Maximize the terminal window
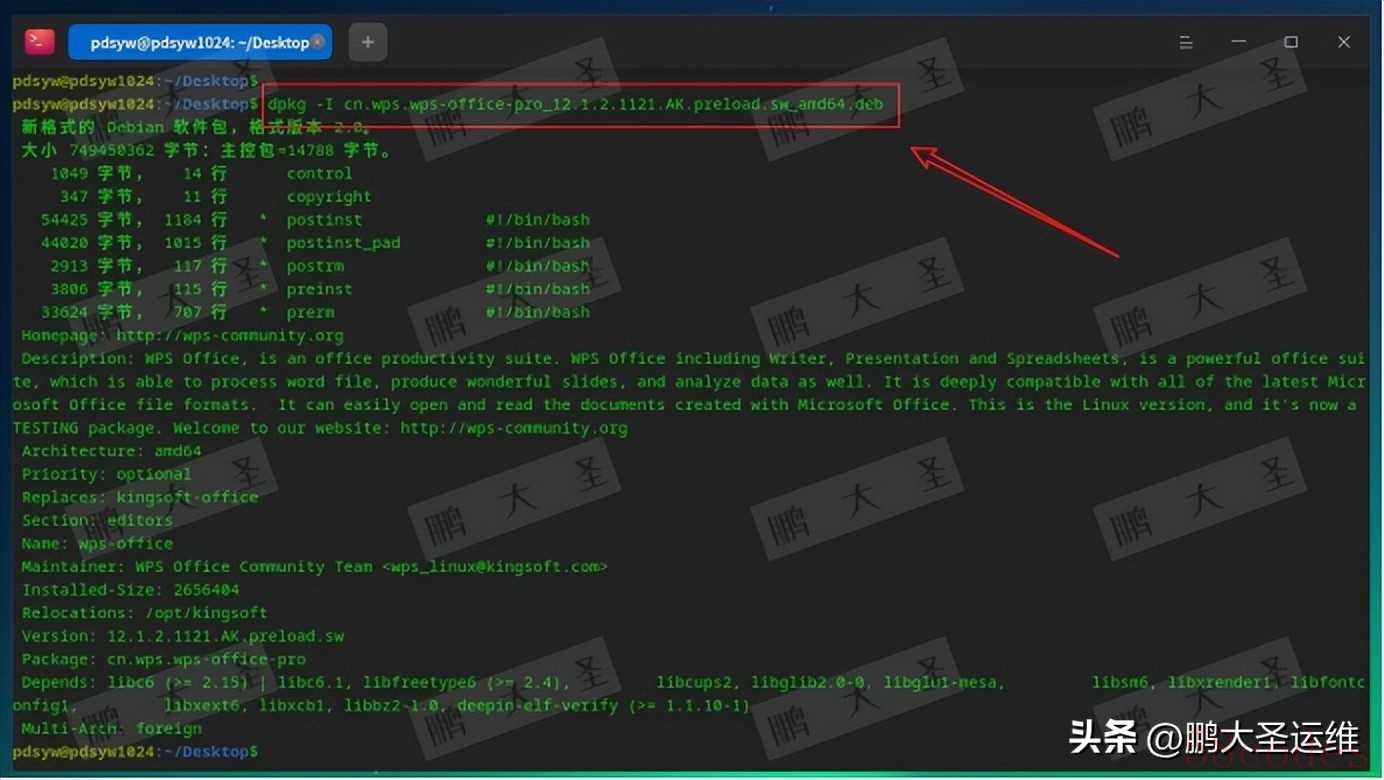 click(1291, 42)
